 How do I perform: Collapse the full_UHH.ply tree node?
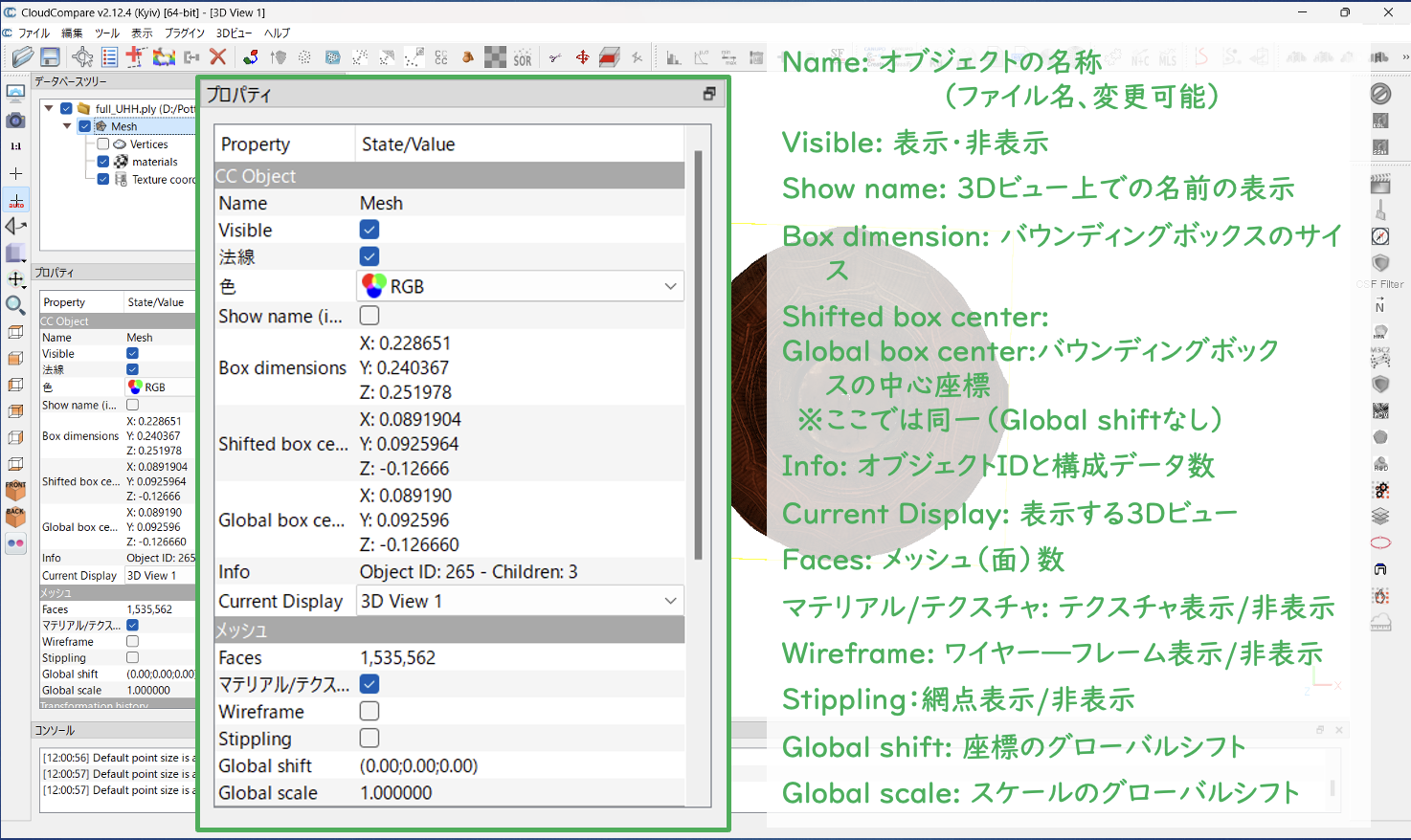point(49,109)
